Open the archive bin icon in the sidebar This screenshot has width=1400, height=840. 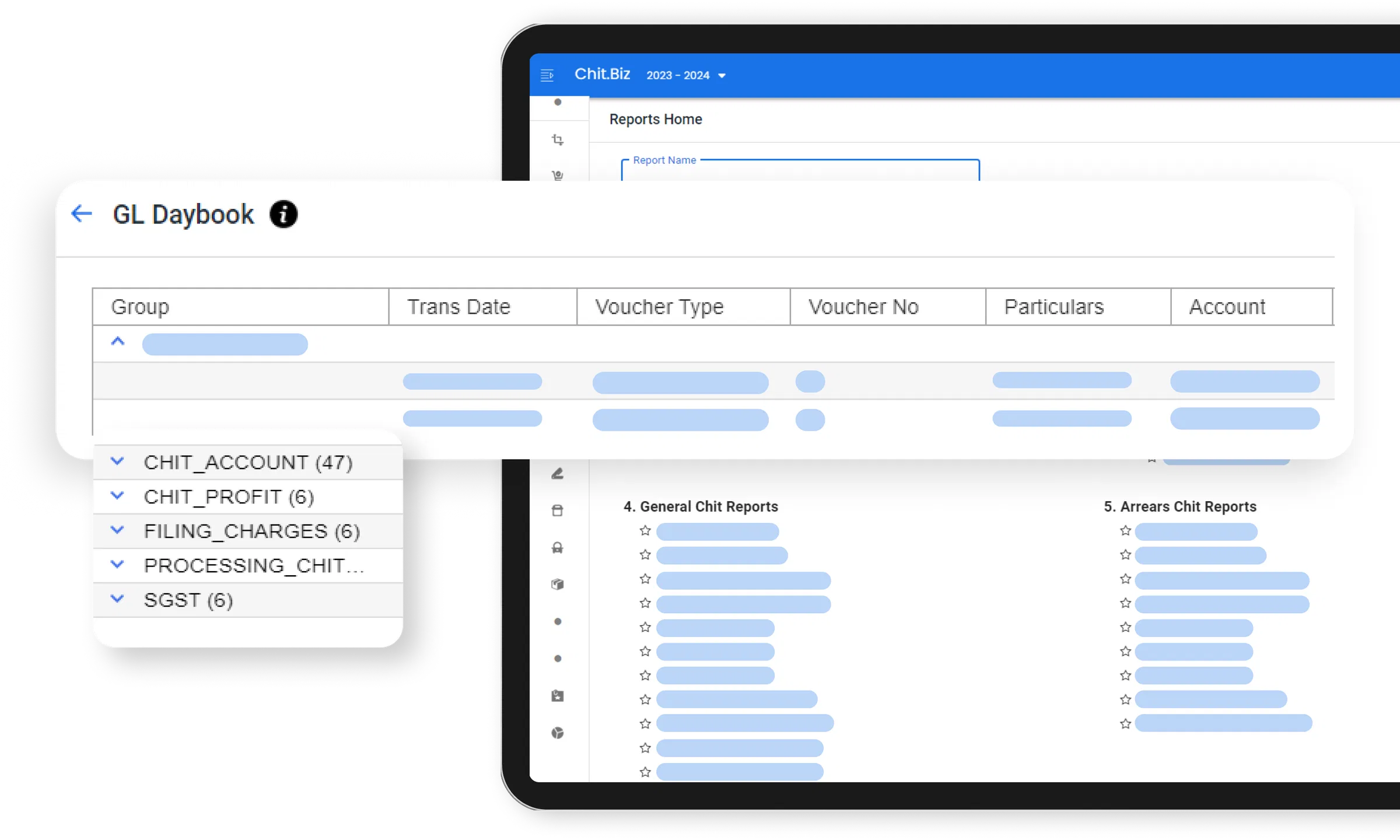pyautogui.click(x=558, y=510)
